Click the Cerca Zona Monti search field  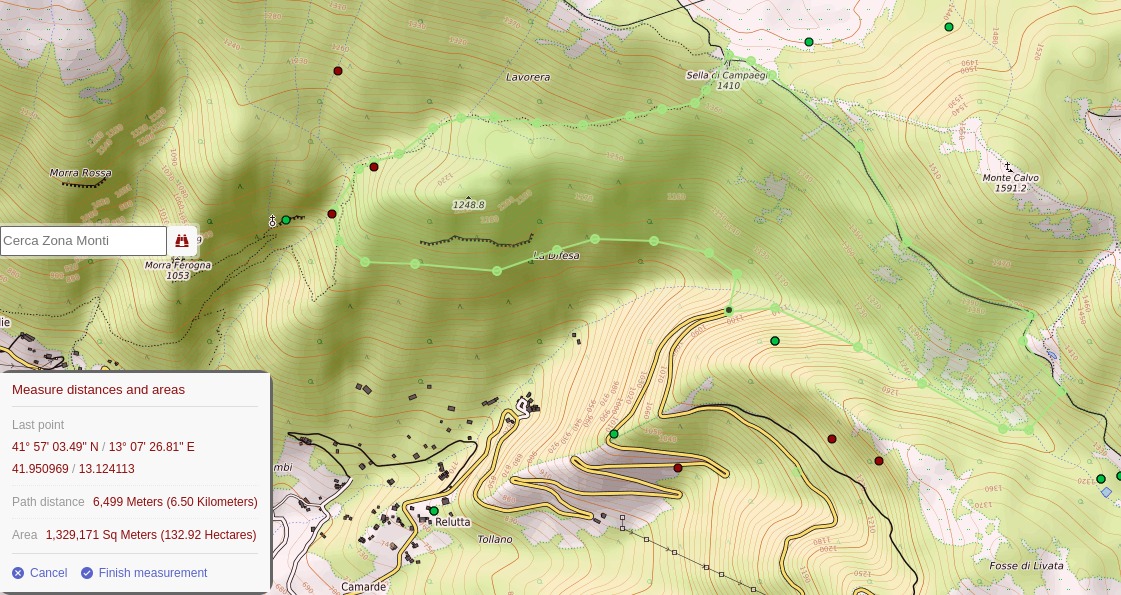(83, 241)
